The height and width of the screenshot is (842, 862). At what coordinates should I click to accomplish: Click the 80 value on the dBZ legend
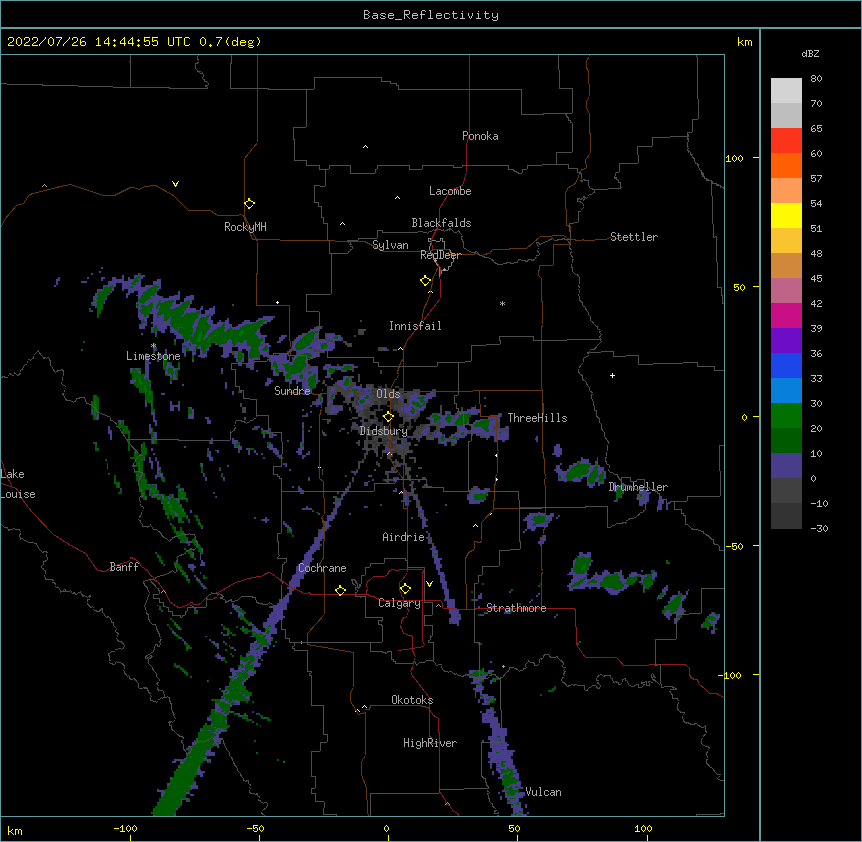point(816,78)
